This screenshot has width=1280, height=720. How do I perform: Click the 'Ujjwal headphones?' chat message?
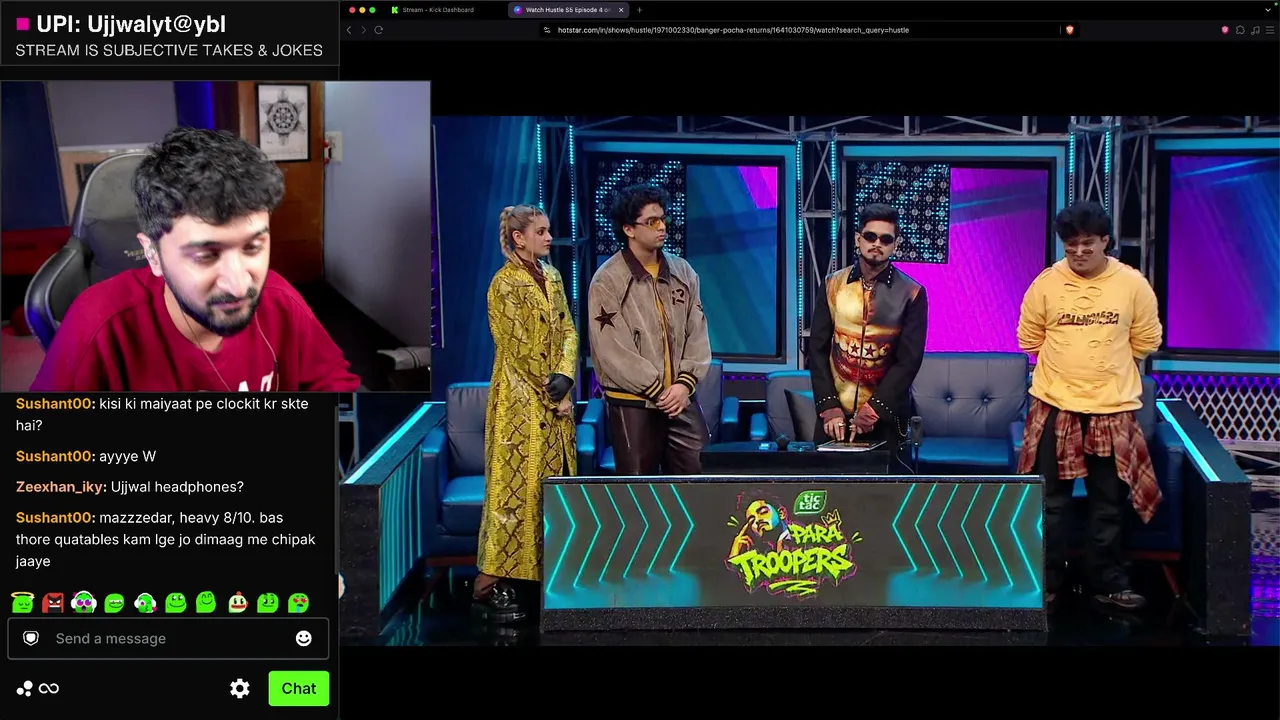pos(176,487)
